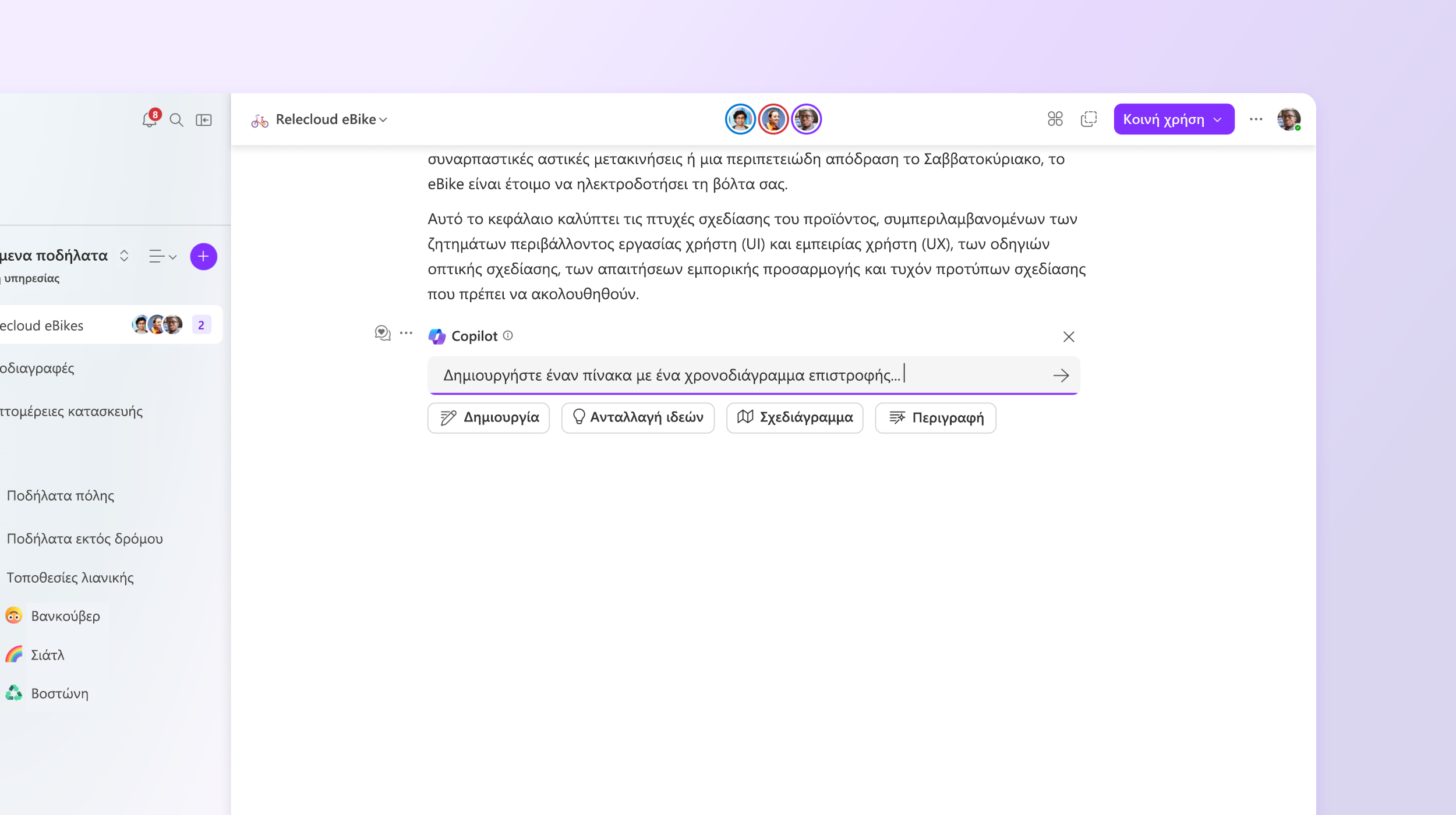Open the sort and filter list dropdown

162,256
